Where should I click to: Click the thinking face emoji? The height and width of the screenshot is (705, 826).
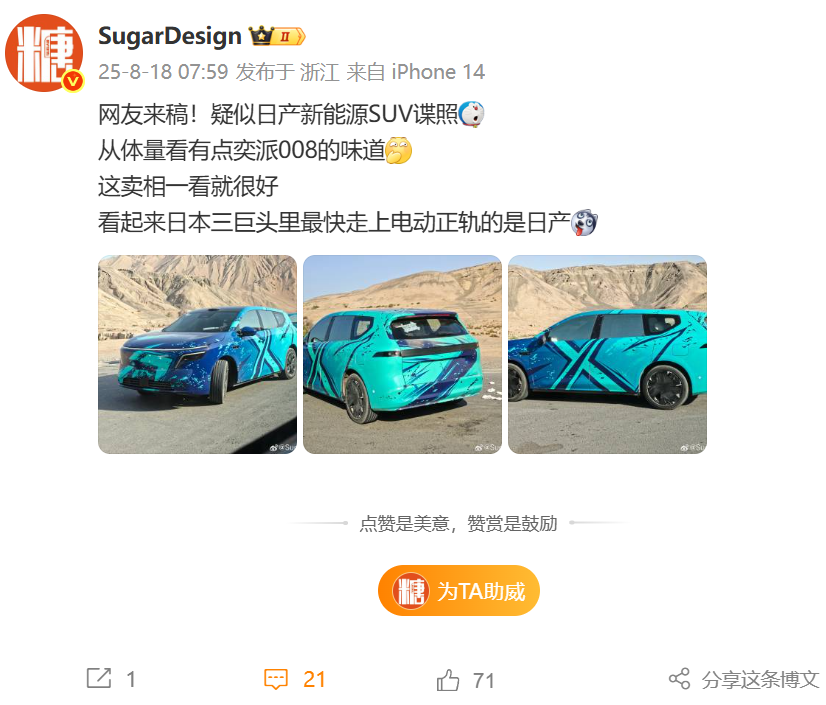399,151
